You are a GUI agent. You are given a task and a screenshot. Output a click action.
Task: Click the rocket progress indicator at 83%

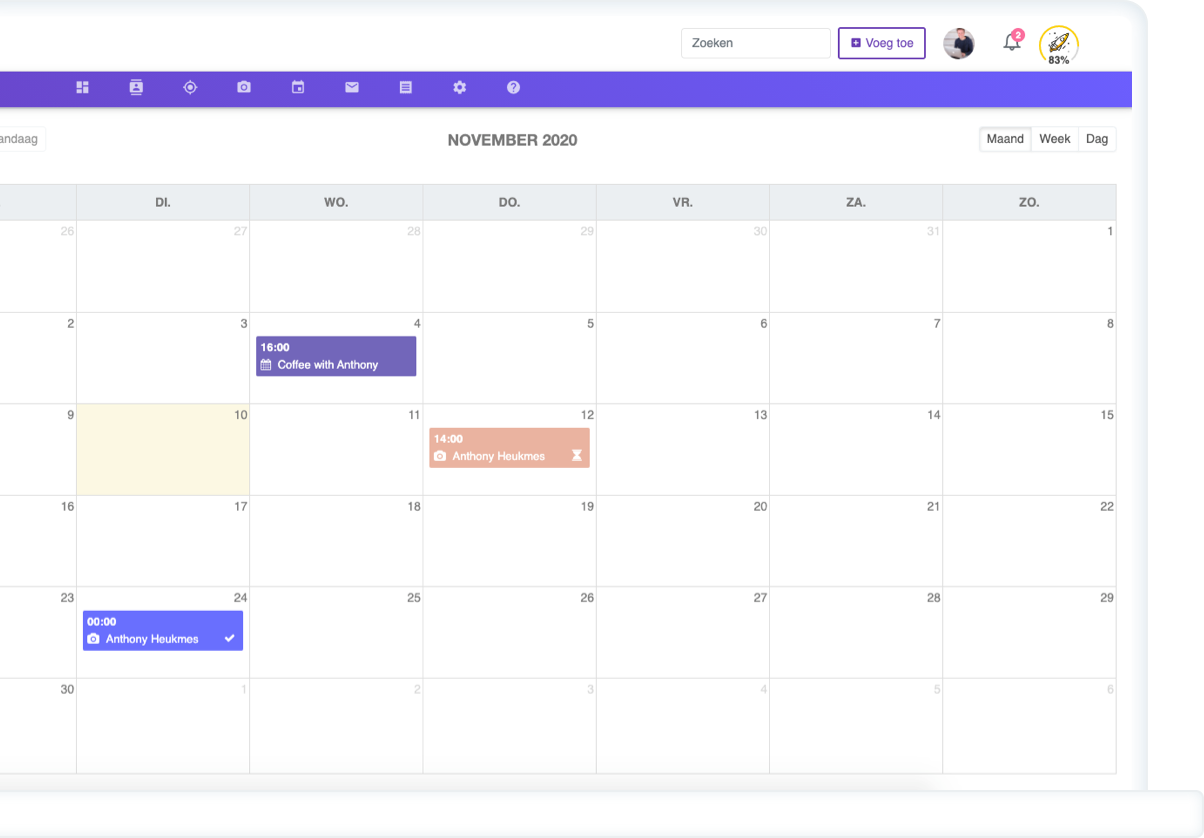click(x=1059, y=45)
